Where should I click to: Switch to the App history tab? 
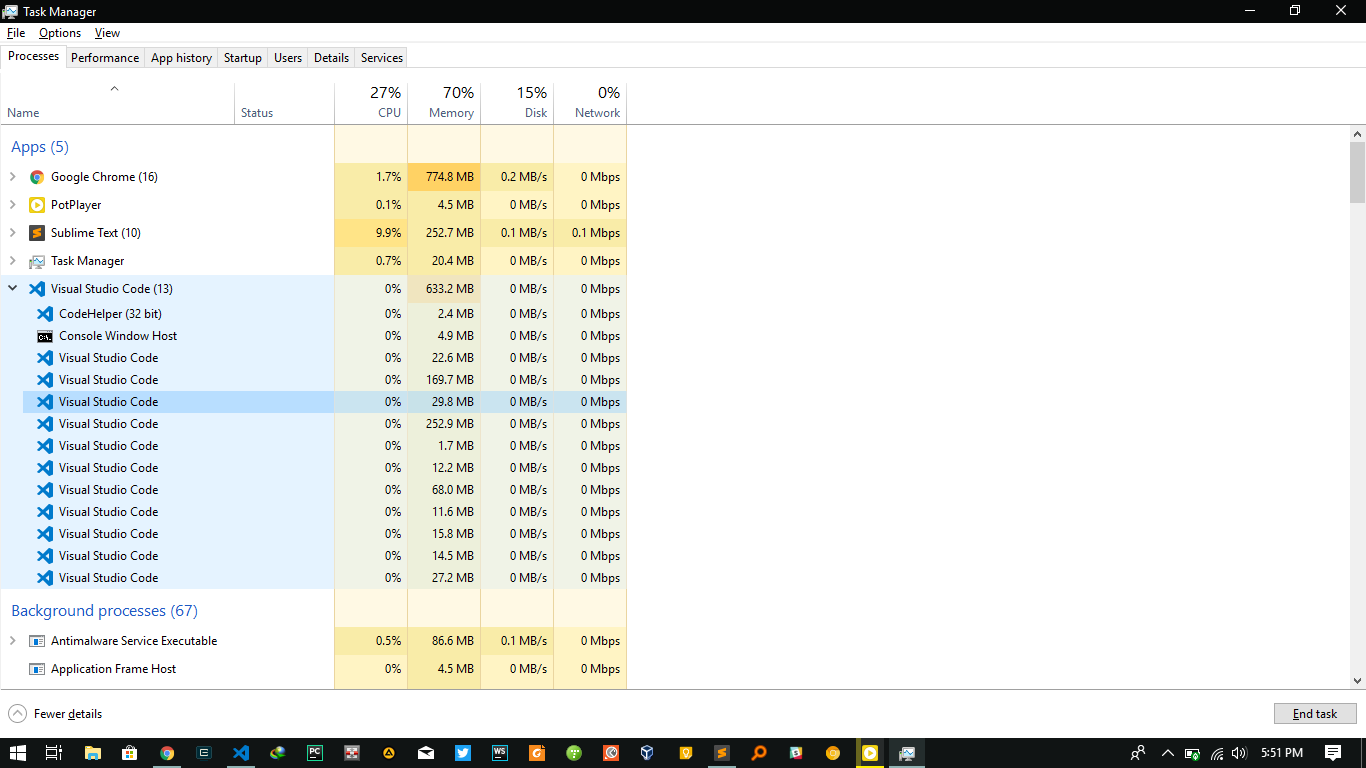coord(181,58)
